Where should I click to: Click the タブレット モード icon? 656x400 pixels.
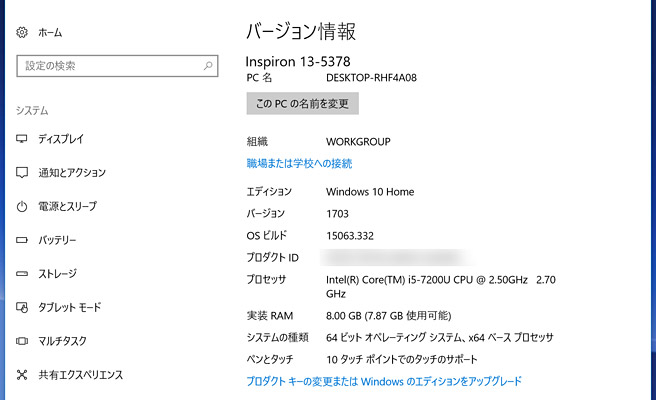tap(22, 308)
